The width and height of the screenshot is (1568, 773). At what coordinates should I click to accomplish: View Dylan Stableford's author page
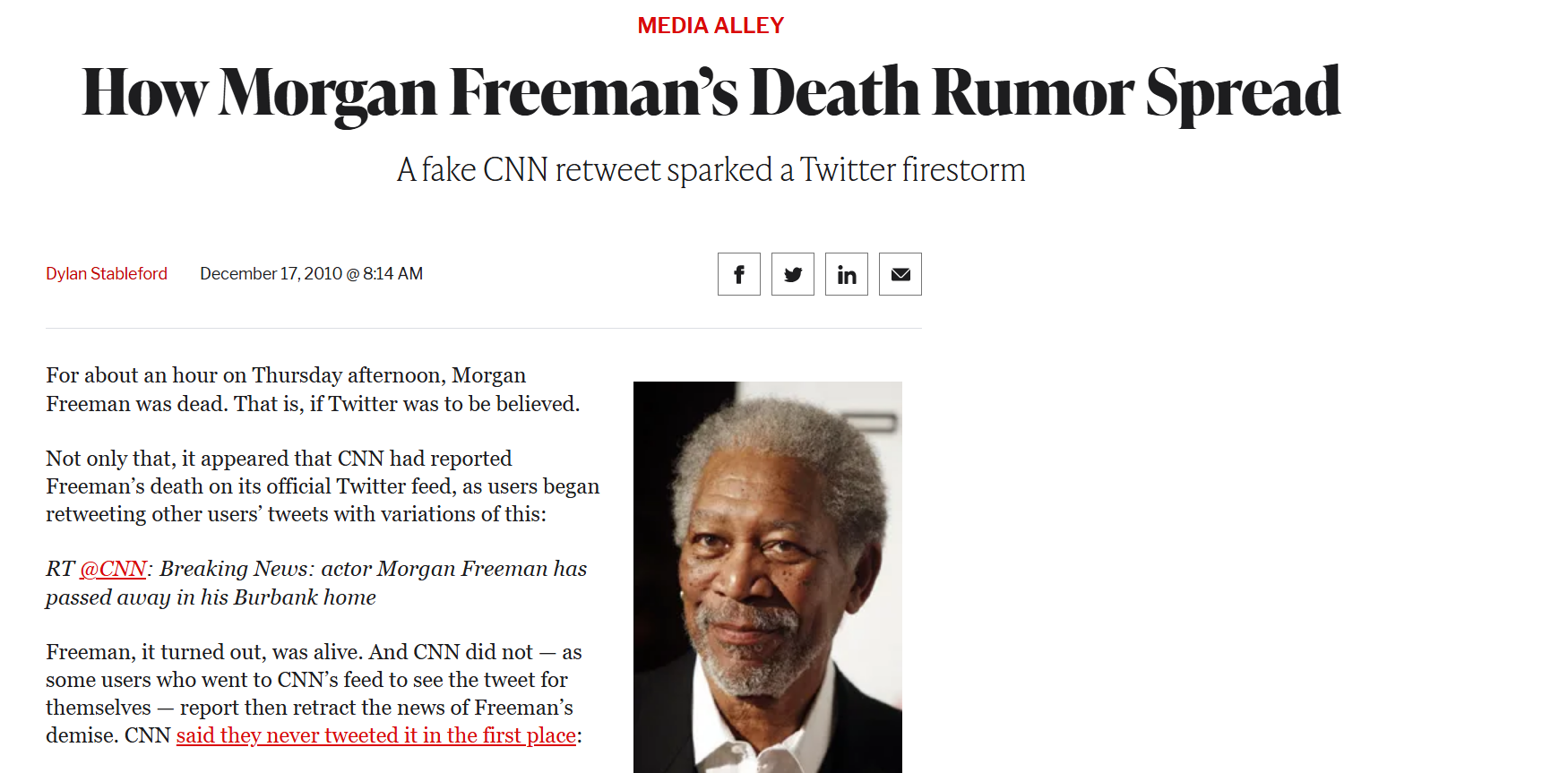coord(106,274)
